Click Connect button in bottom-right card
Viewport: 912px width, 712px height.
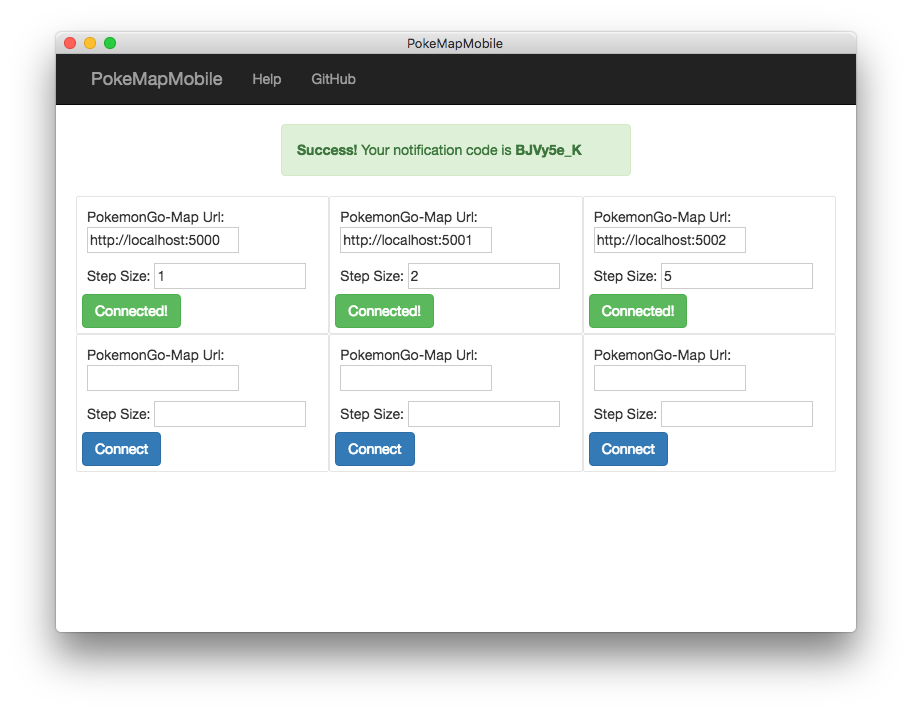(628, 448)
